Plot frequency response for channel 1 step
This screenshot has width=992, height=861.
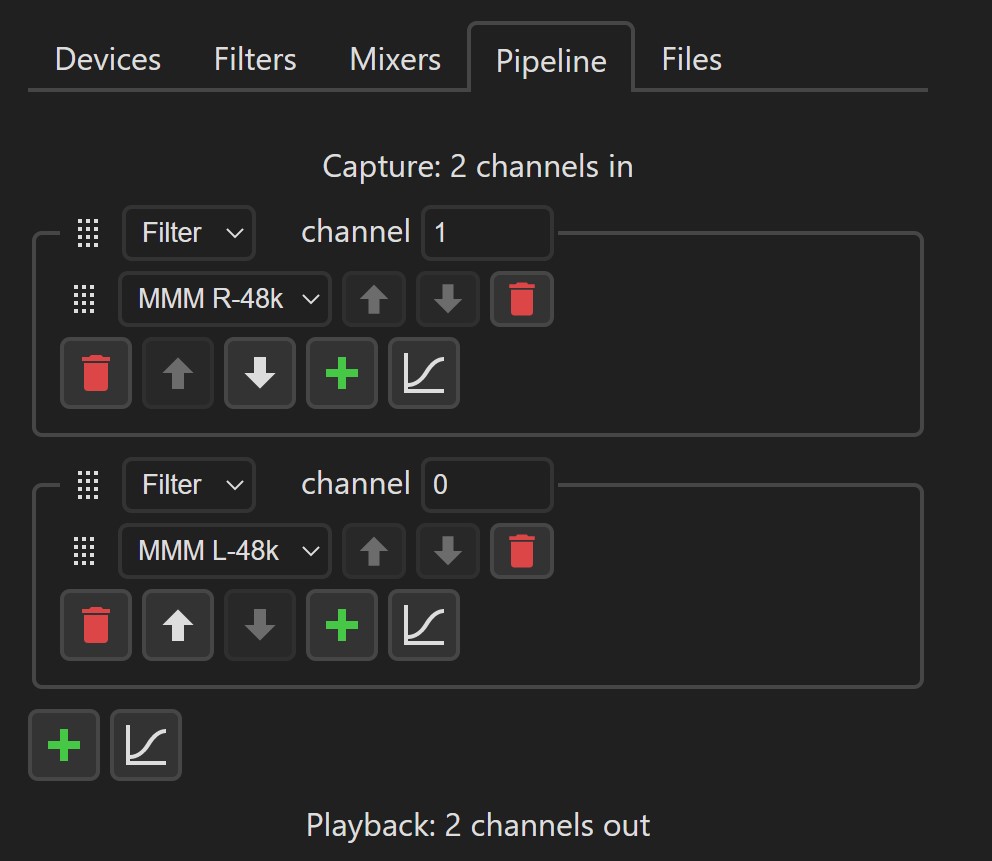click(x=424, y=373)
